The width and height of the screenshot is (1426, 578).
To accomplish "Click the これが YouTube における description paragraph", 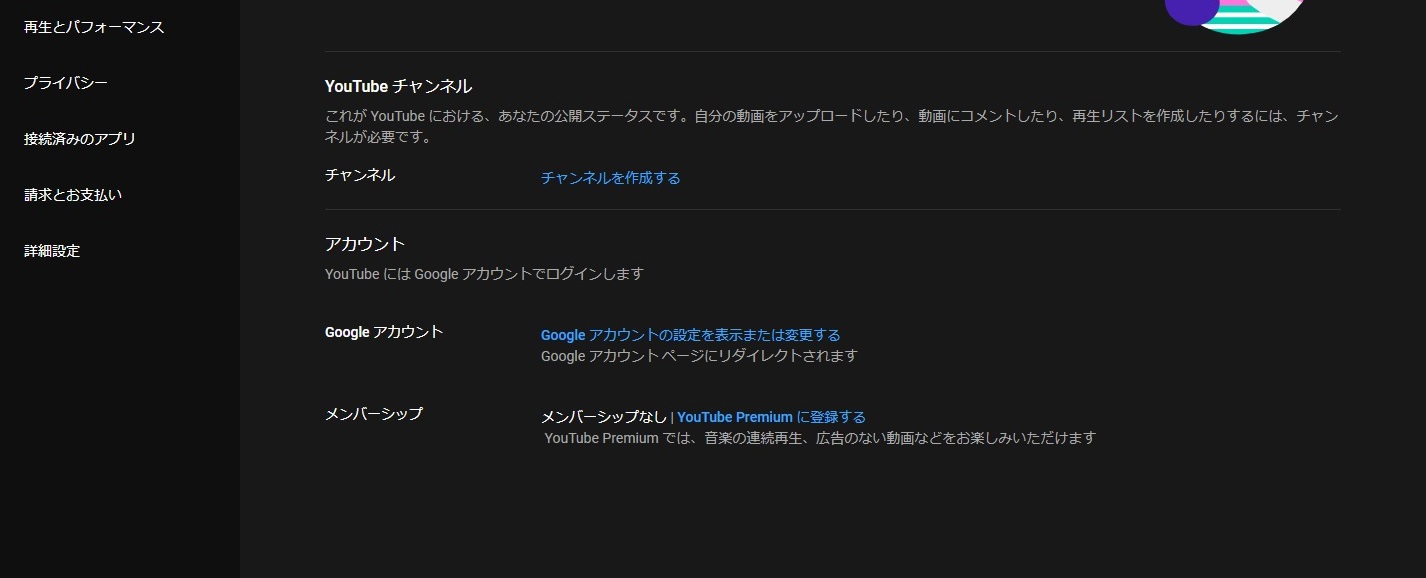I will 832,127.
